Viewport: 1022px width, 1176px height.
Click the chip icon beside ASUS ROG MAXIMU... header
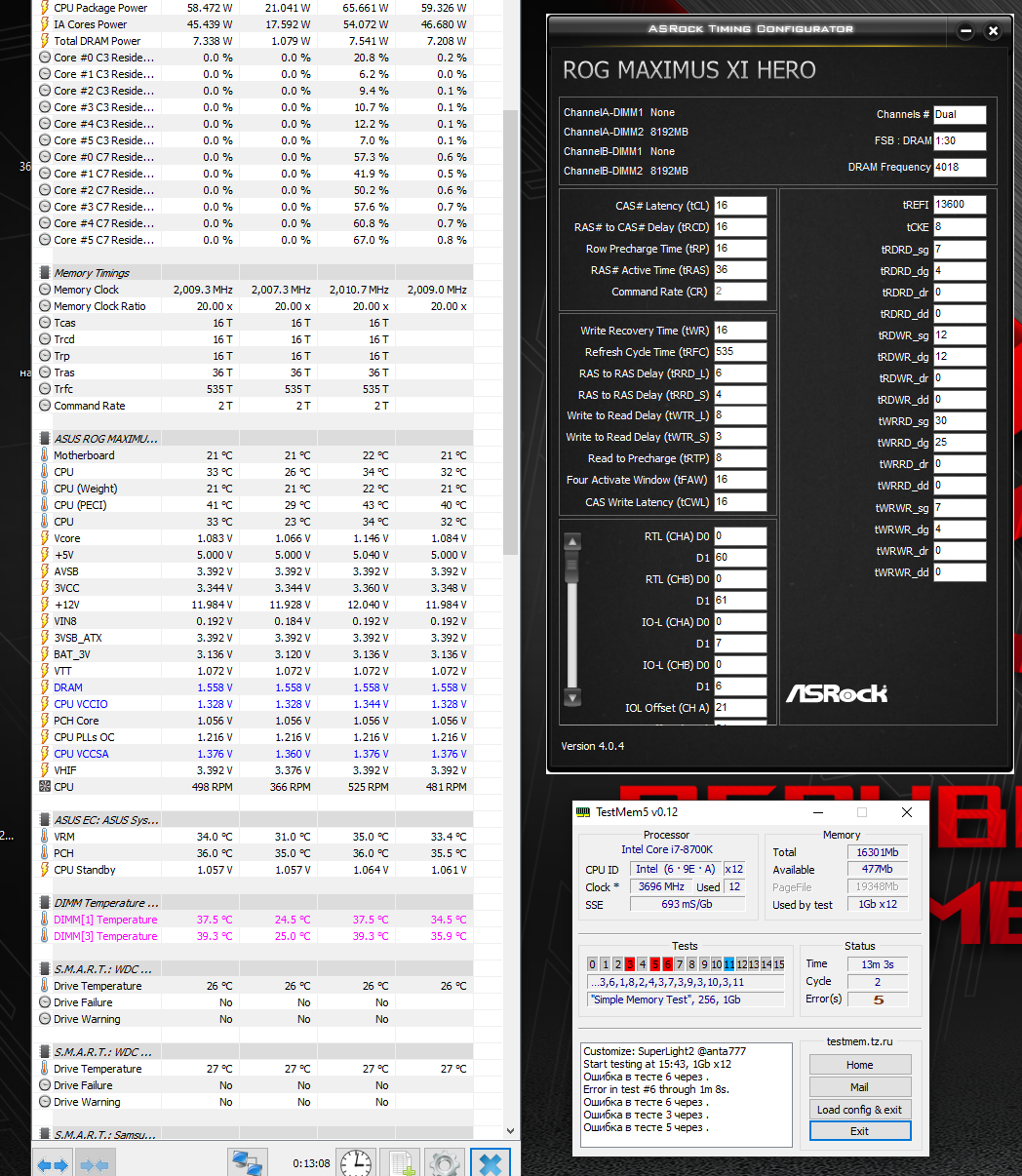point(44,439)
